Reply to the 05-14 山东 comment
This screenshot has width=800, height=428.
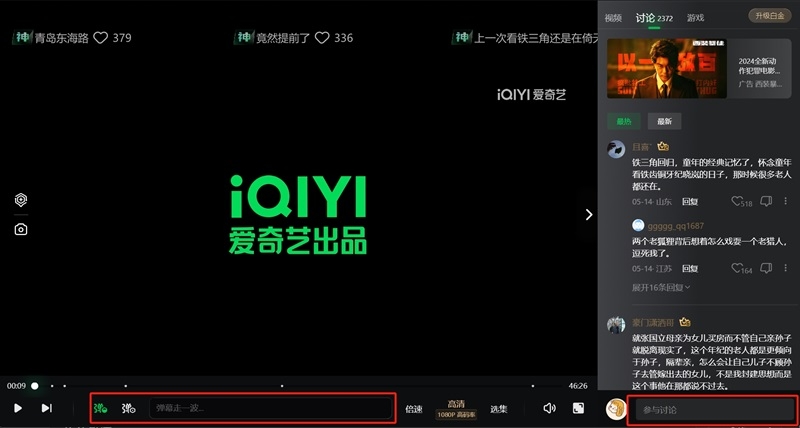point(690,202)
